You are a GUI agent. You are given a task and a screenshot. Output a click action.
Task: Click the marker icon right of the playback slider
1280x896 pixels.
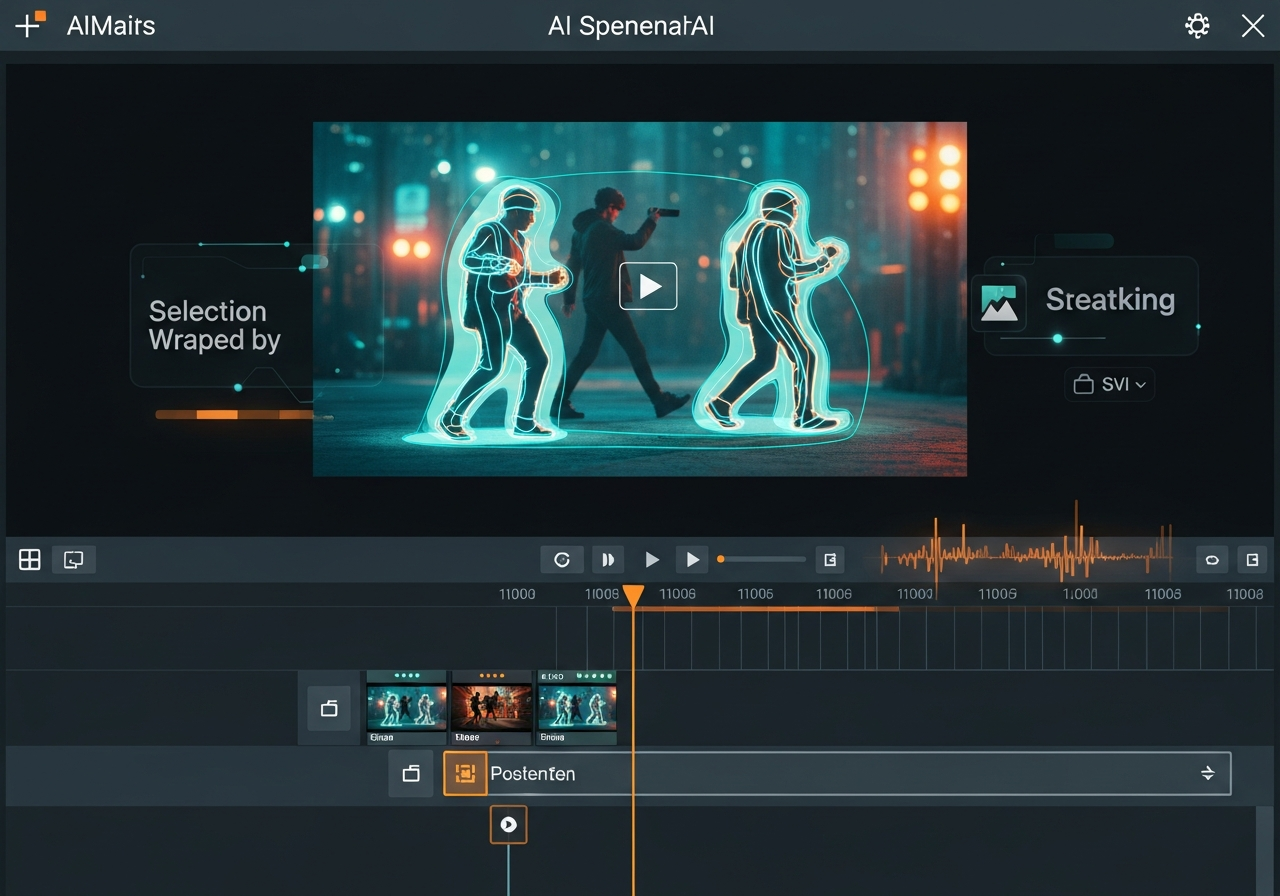coord(830,559)
